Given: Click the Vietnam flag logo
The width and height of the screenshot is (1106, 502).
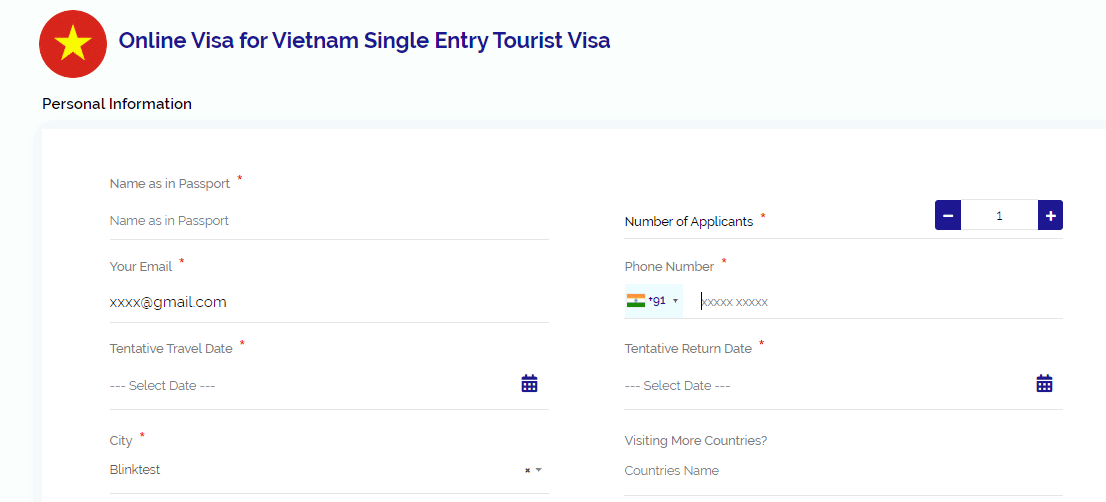Looking at the screenshot, I should tap(72, 43).
